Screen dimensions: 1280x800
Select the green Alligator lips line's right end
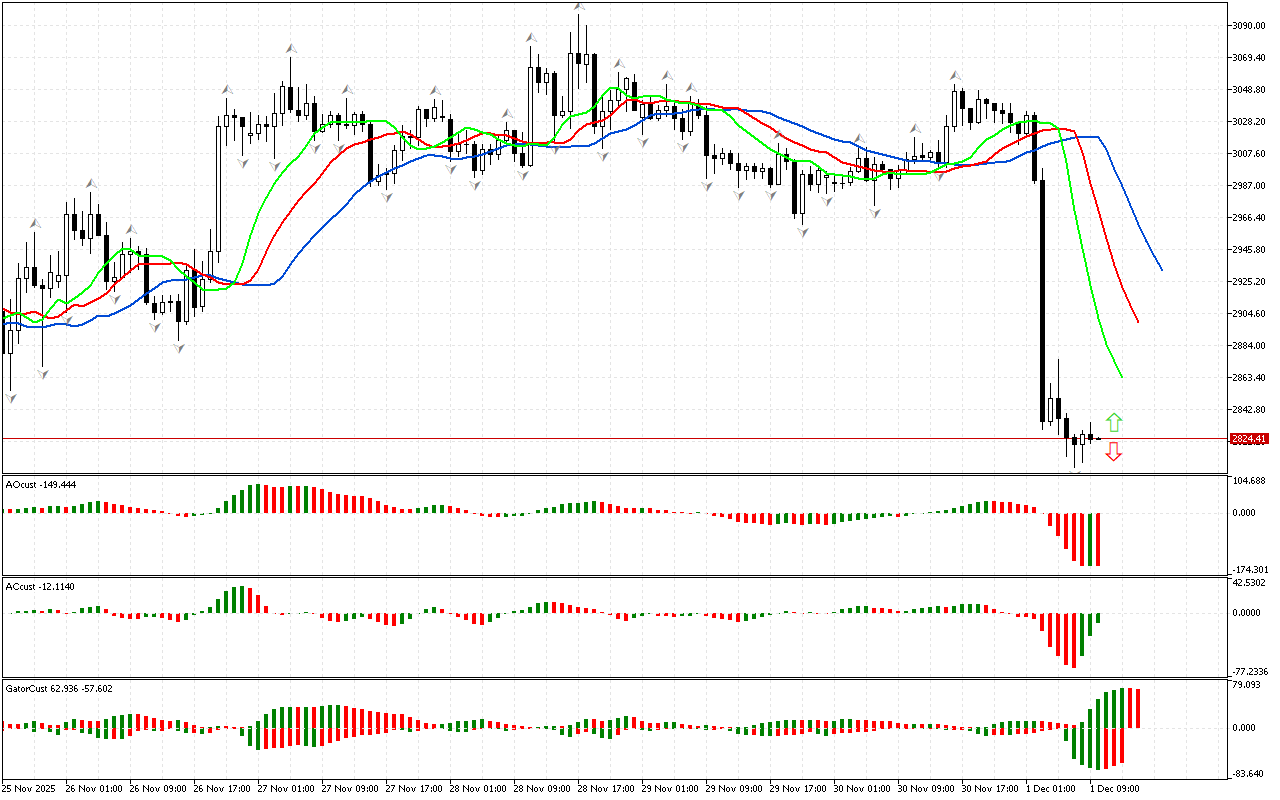1122,376
